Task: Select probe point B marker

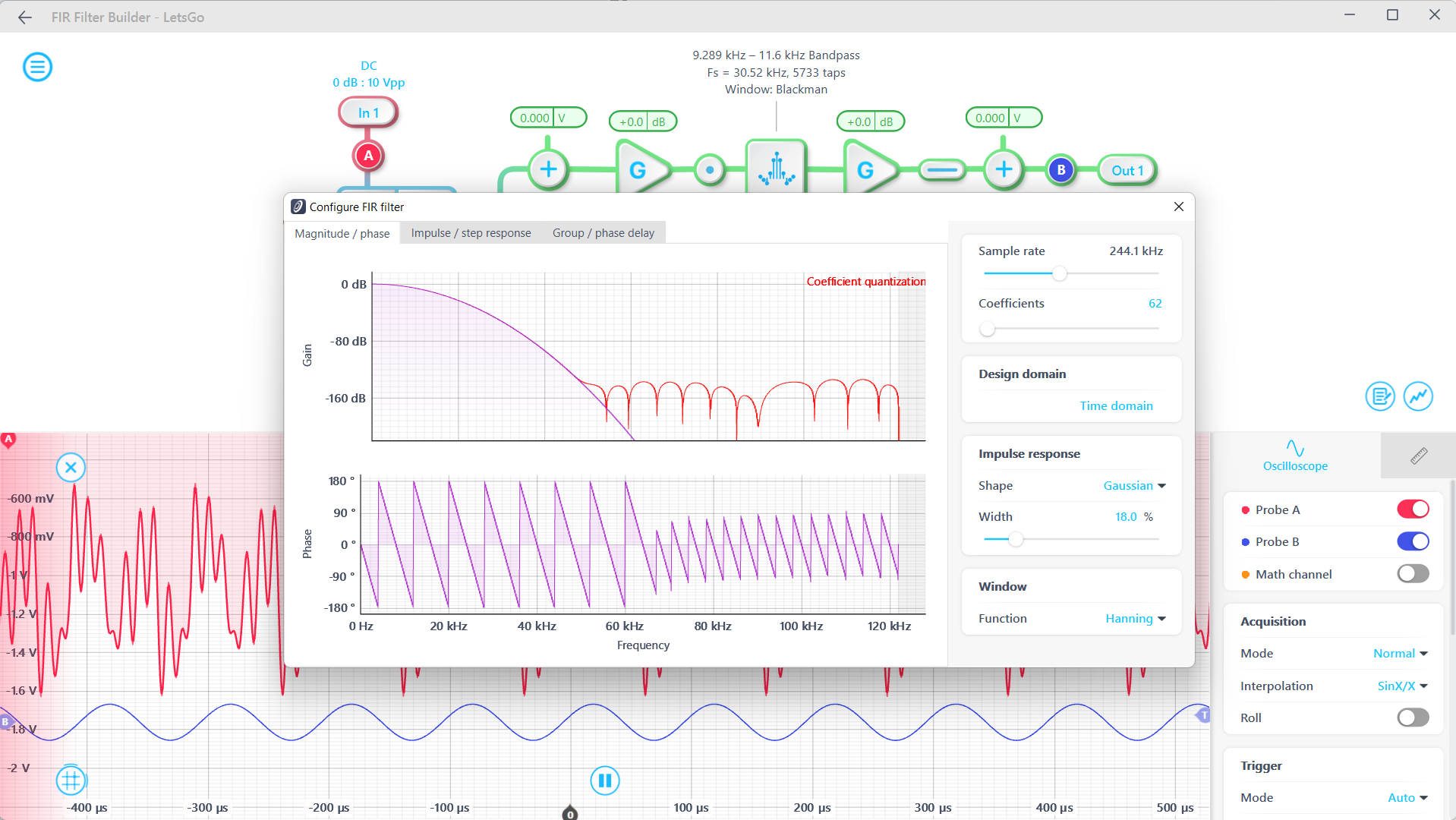Action: 1060,170
